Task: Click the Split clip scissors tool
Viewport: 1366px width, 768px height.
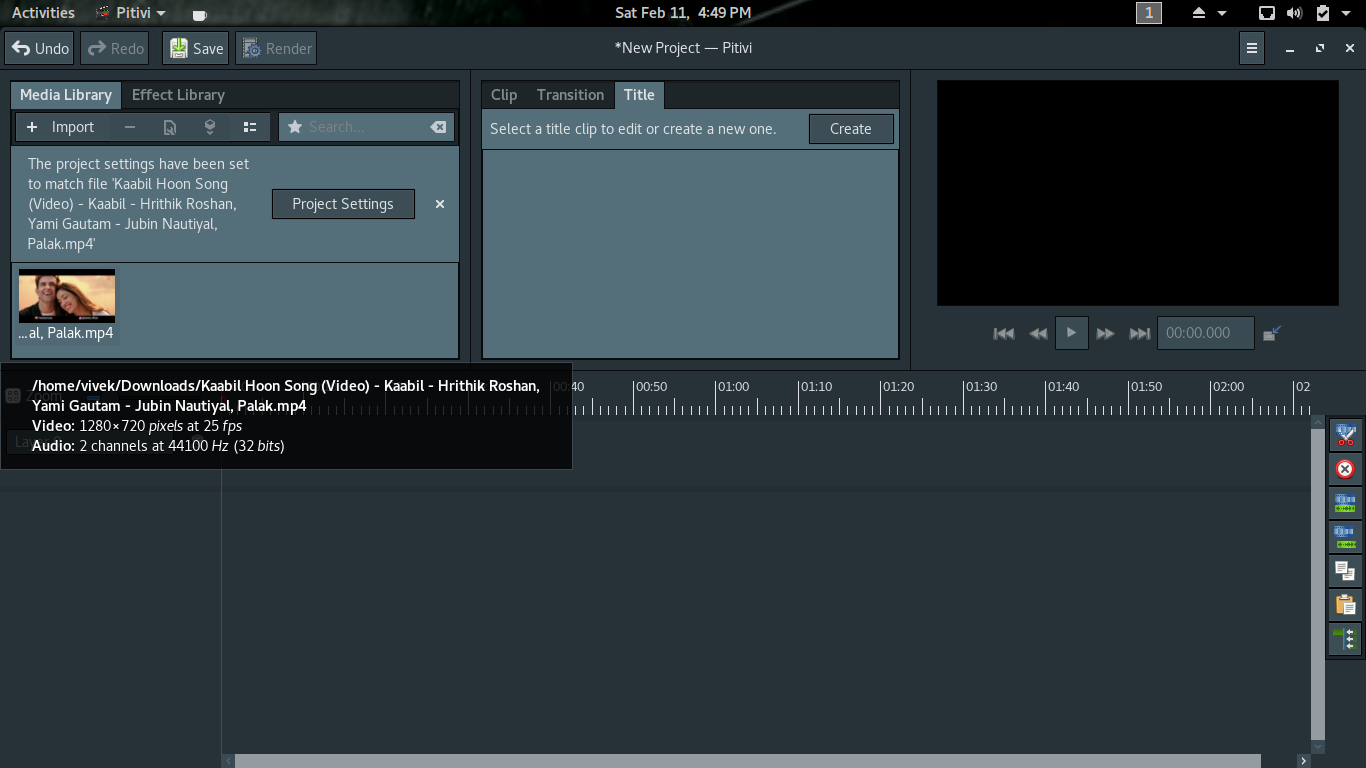Action: coord(1345,435)
